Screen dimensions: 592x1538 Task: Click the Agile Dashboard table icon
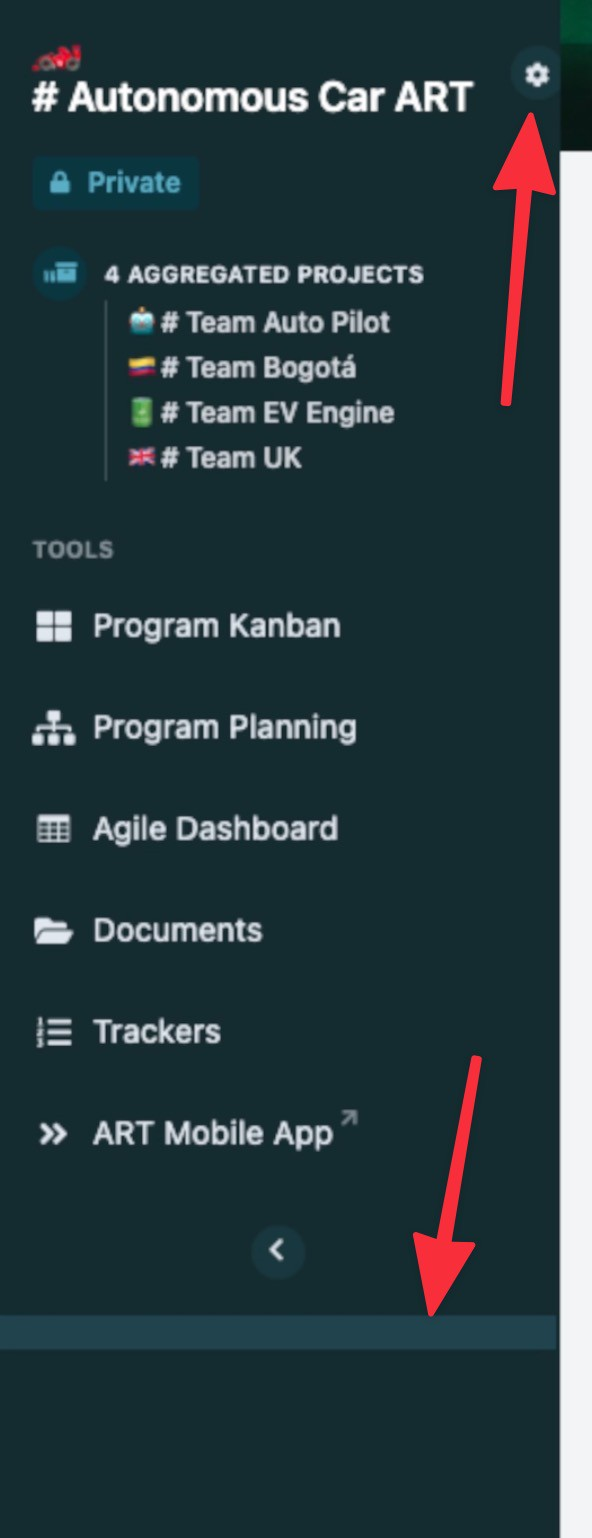click(x=53, y=829)
